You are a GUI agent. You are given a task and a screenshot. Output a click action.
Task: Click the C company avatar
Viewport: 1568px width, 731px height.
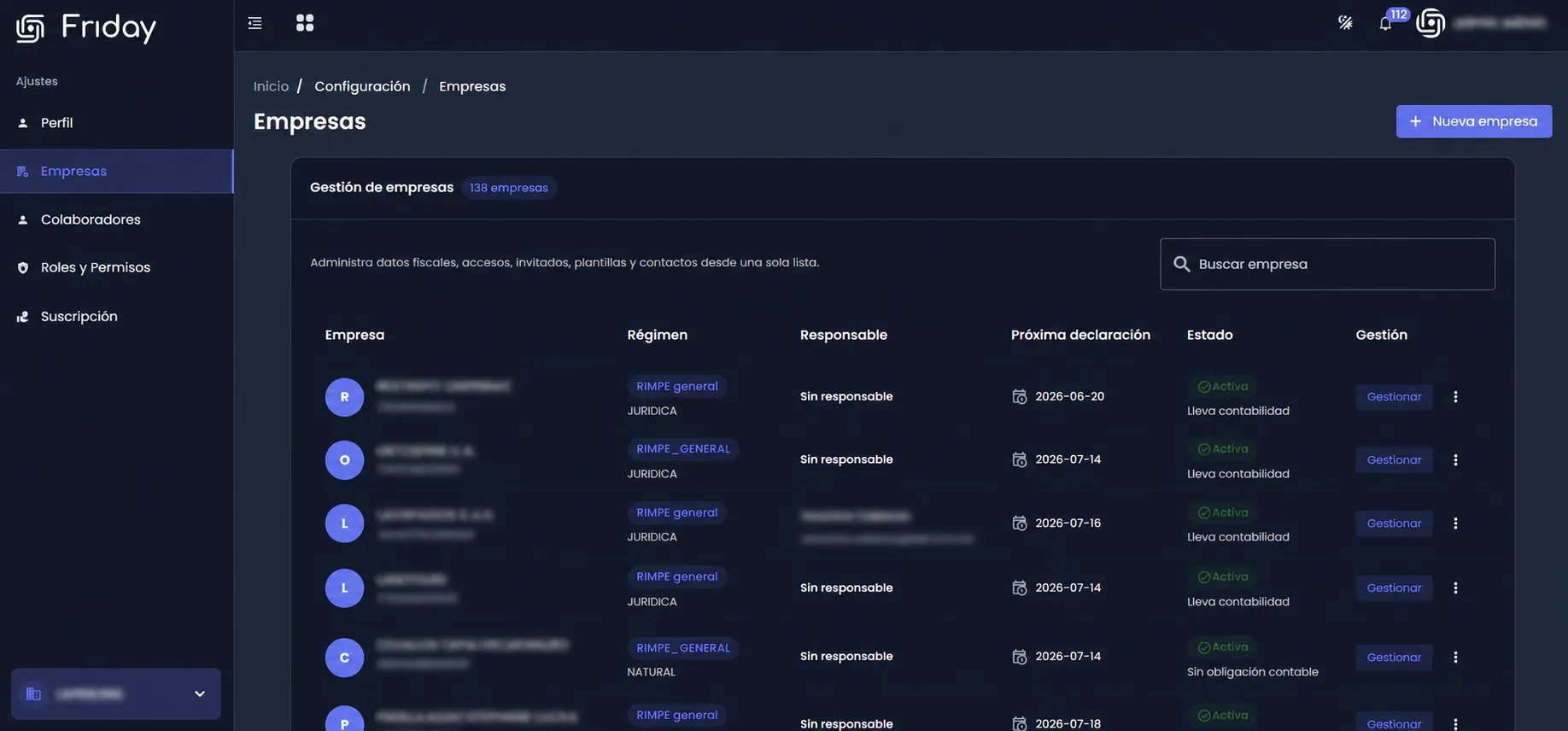click(344, 658)
